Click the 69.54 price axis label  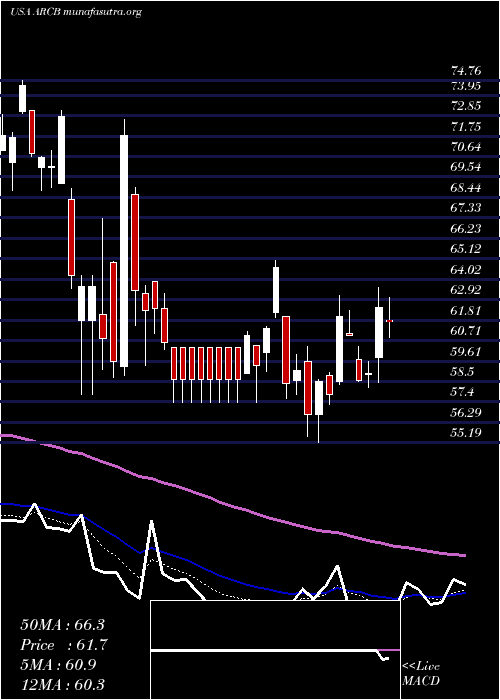(x=466, y=167)
